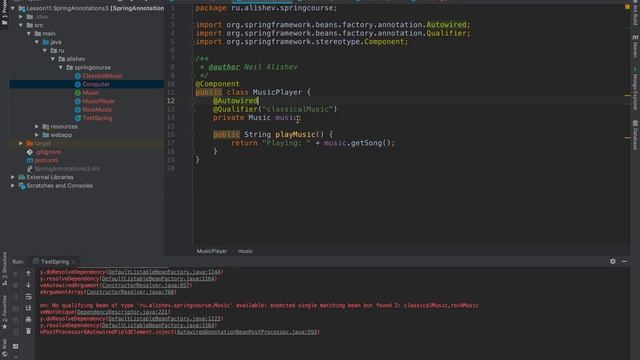Click the playMusic method name
Viewport: 640px width, 360px height.
(295, 134)
